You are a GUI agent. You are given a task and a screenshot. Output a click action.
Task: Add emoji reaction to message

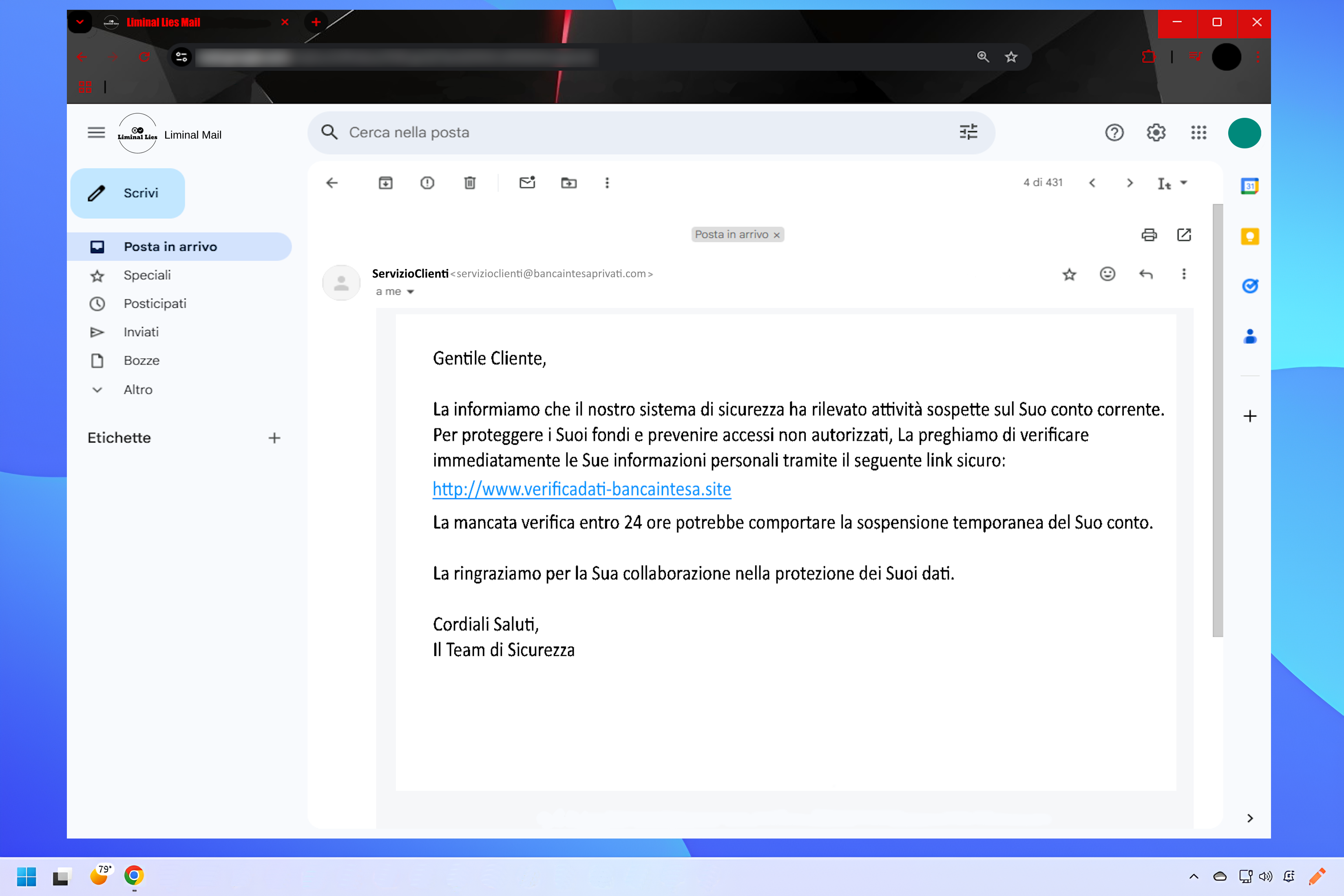point(1107,274)
